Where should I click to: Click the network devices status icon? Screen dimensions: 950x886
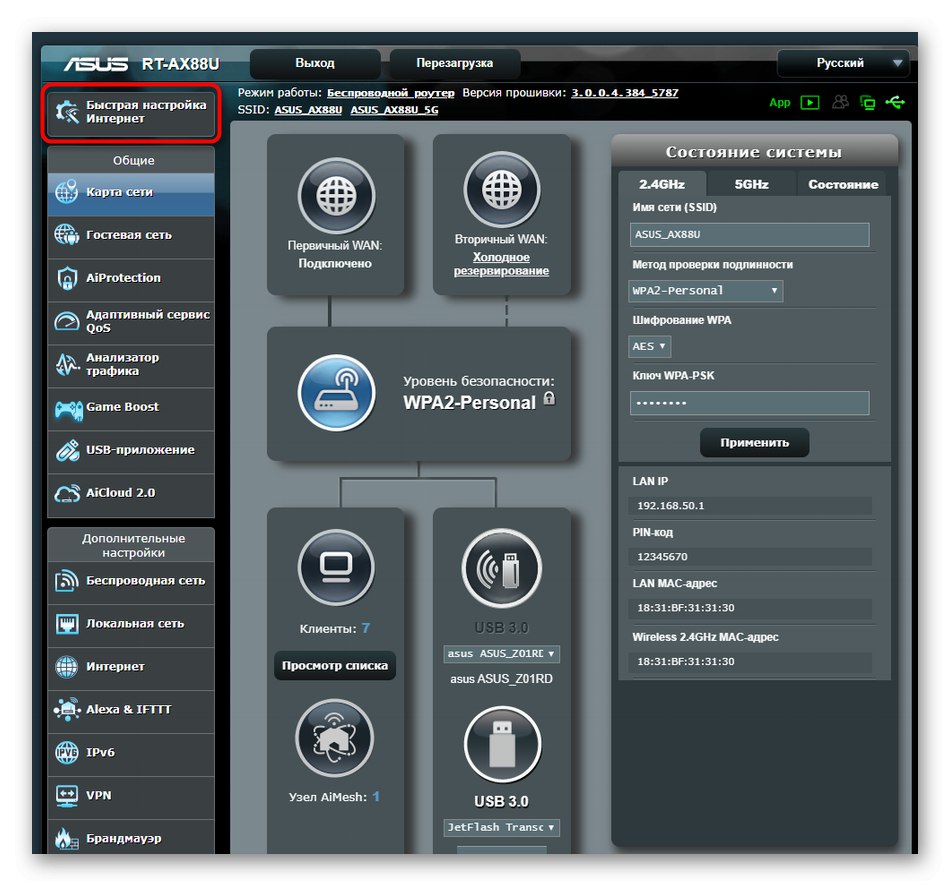868,102
